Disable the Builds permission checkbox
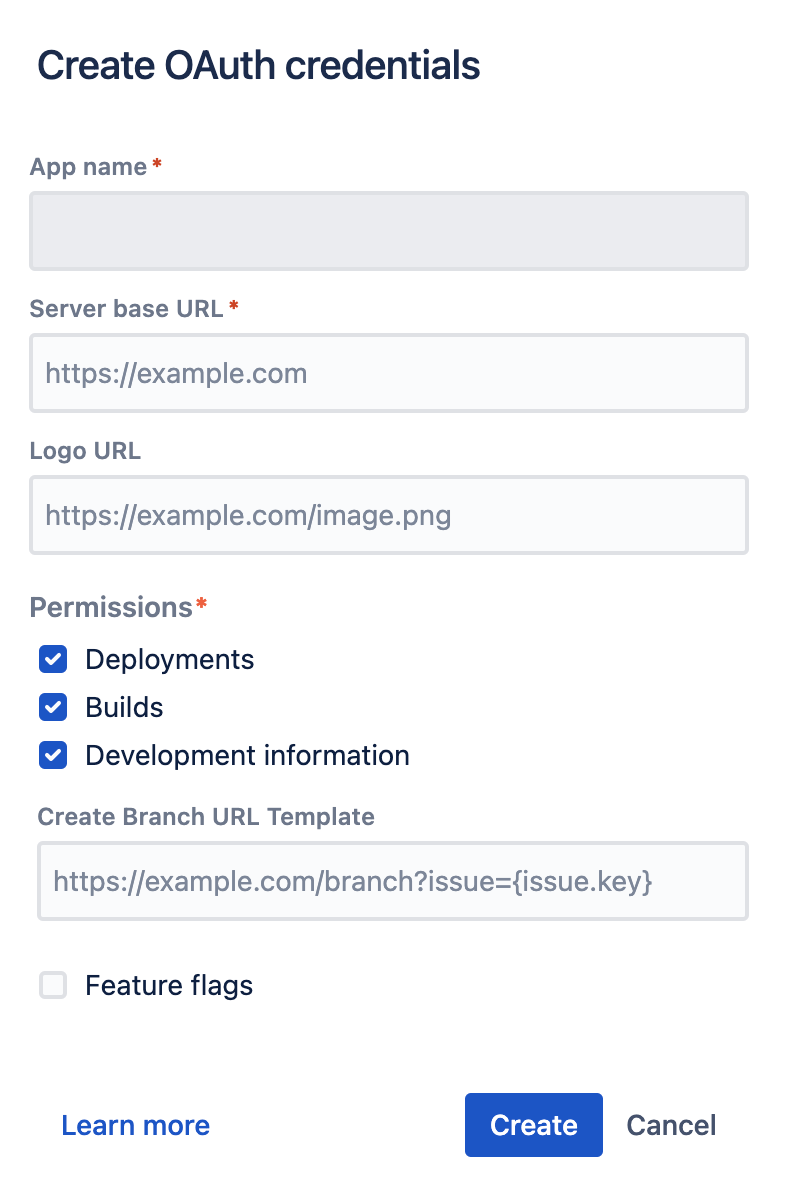Screen dimensions: 787x1199 53,707
